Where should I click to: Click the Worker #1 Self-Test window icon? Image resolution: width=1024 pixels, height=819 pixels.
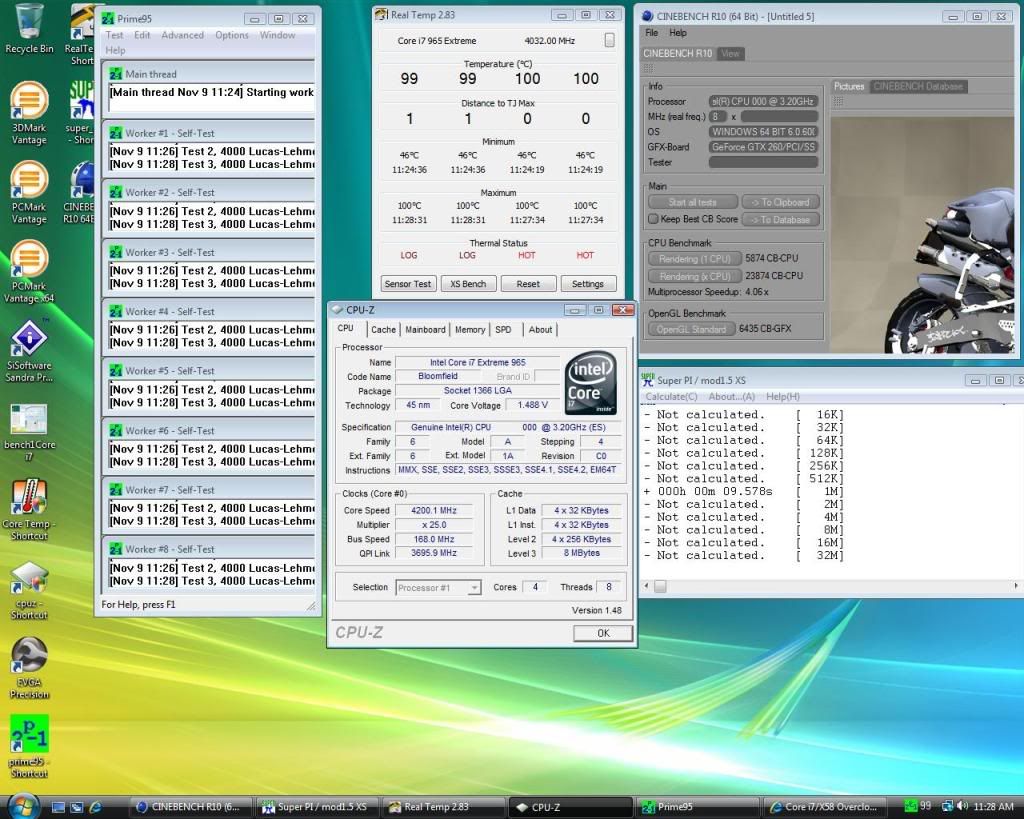pos(116,133)
